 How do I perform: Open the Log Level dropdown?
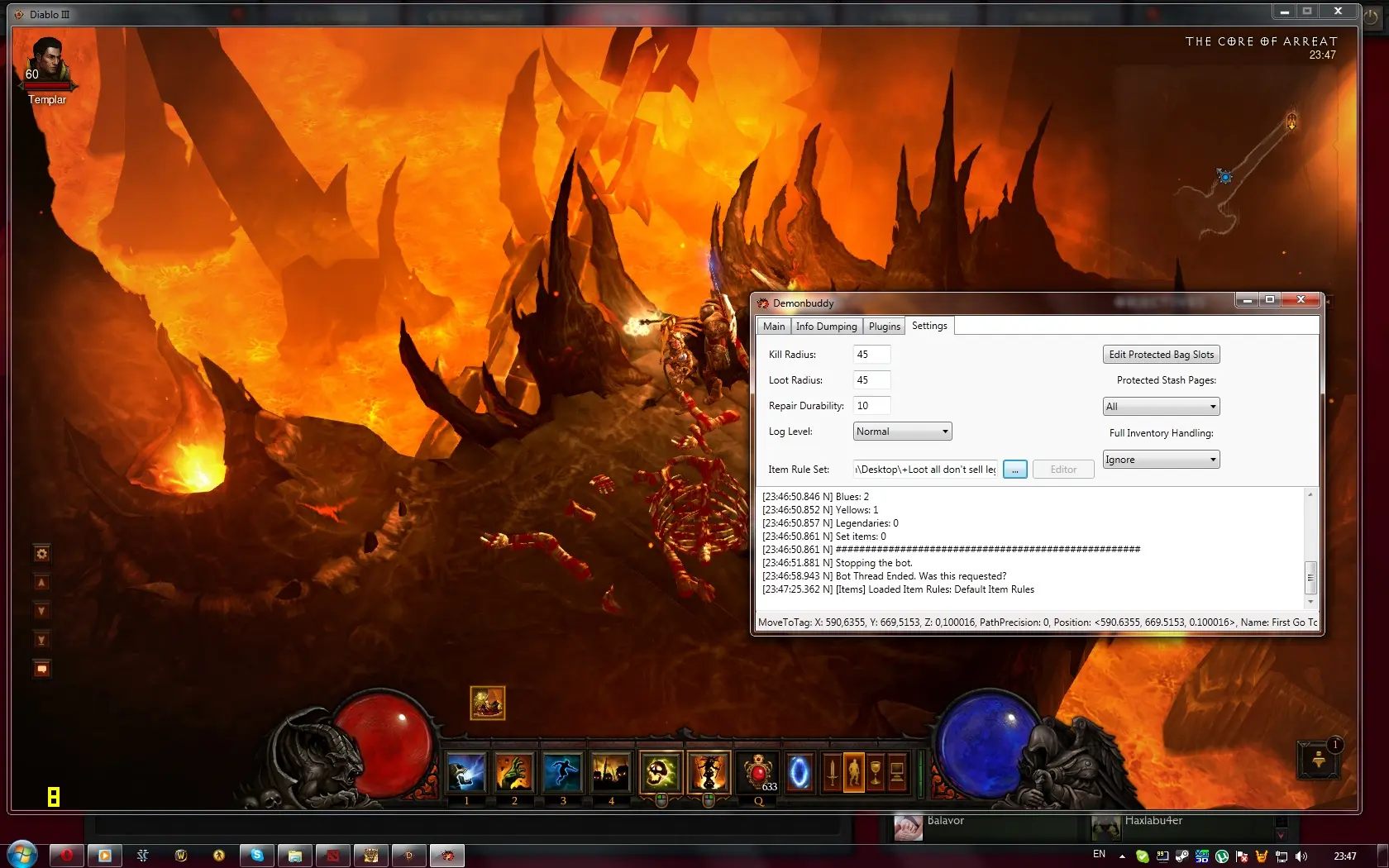coord(902,432)
